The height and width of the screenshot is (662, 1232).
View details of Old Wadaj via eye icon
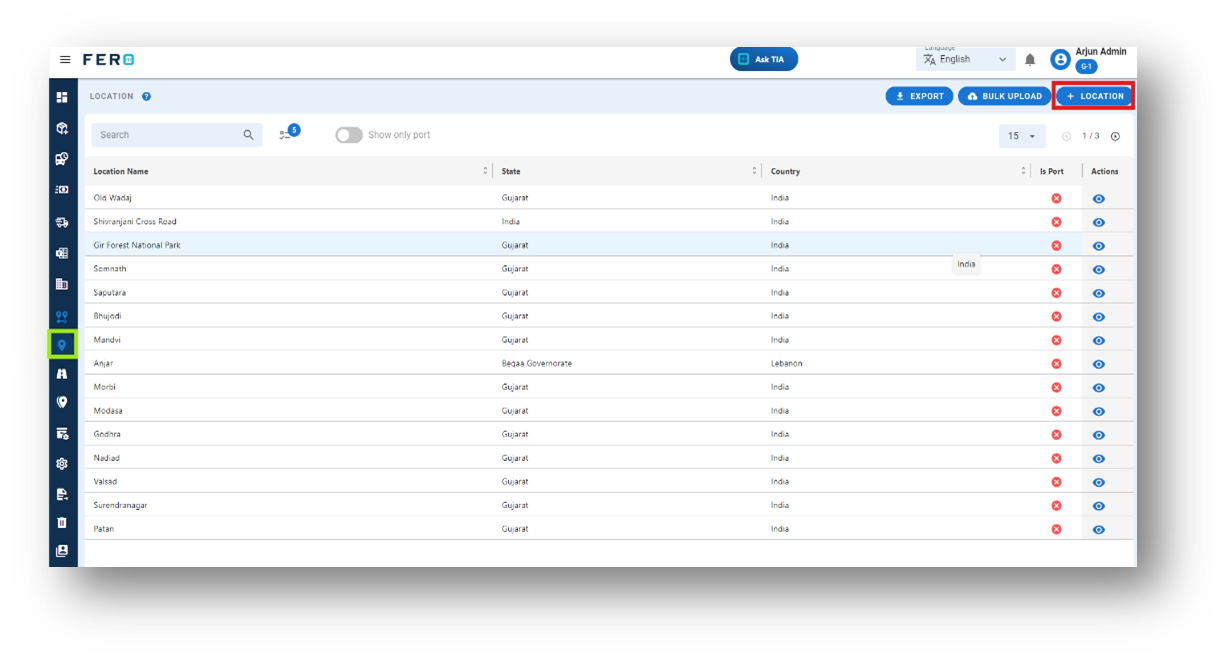pos(1099,199)
